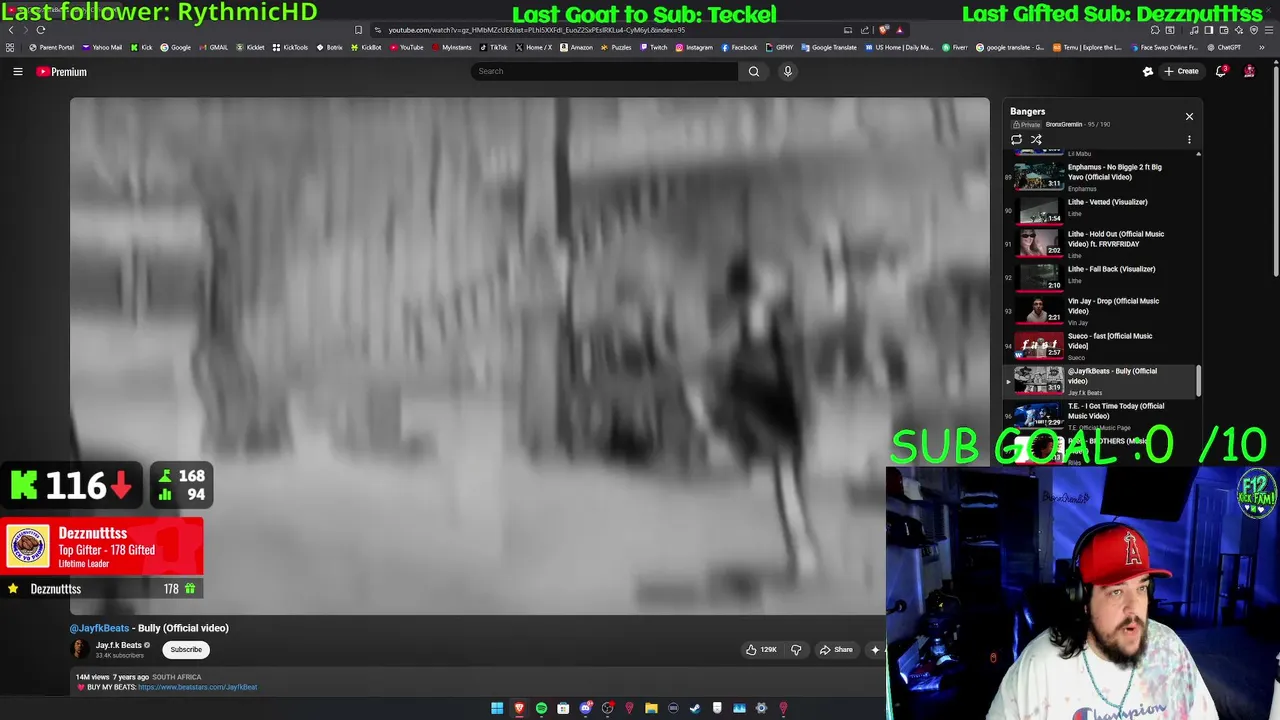Toggle playlist shuffle
The width and height of the screenshot is (1280, 720).
pos(1036,140)
